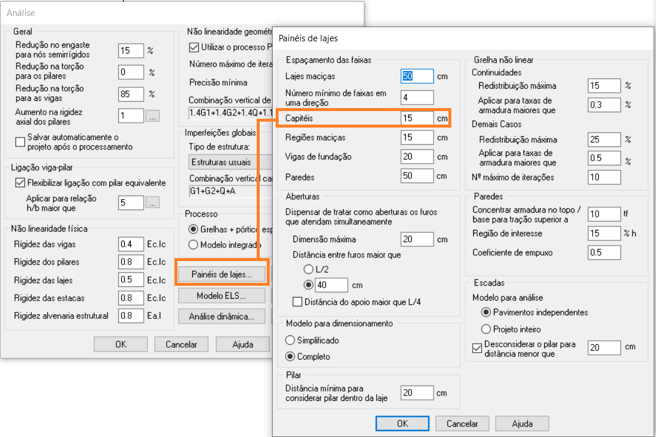Click the Capitéis spacing input field
The width and height of the screenshot is (656, 437).
416,118
